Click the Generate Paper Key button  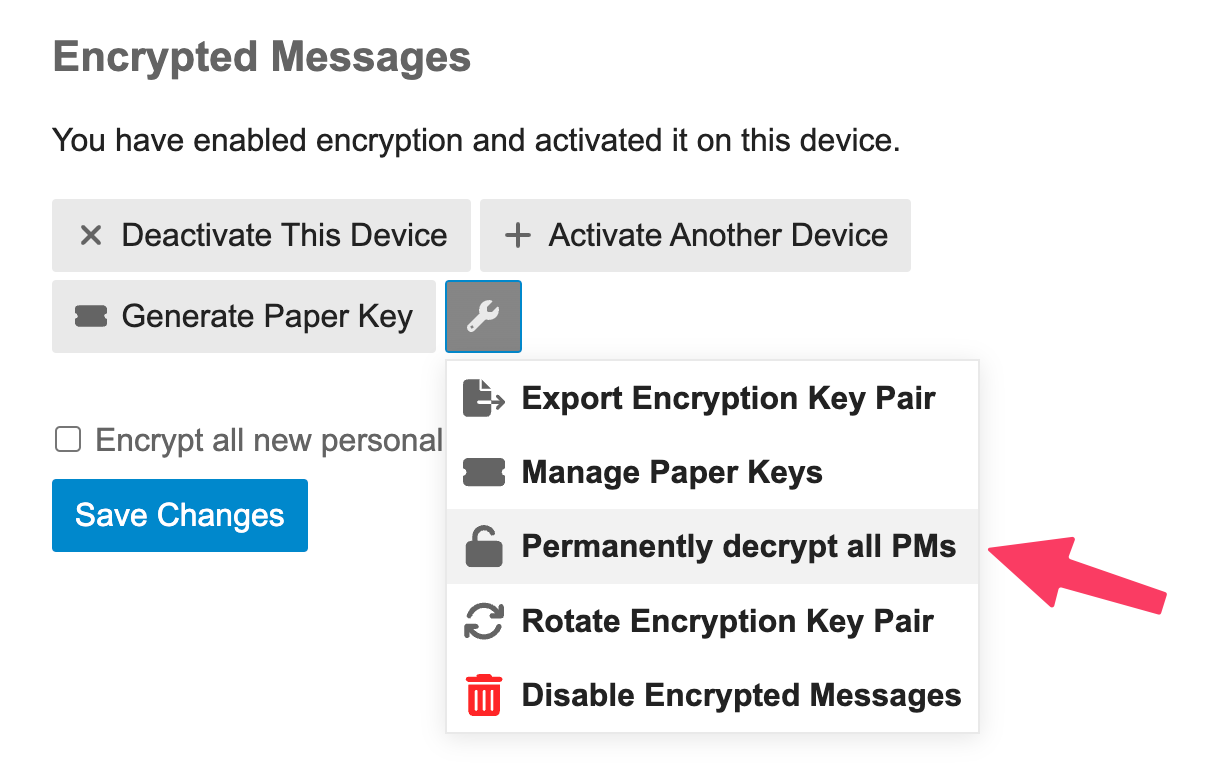coord(244,317)
